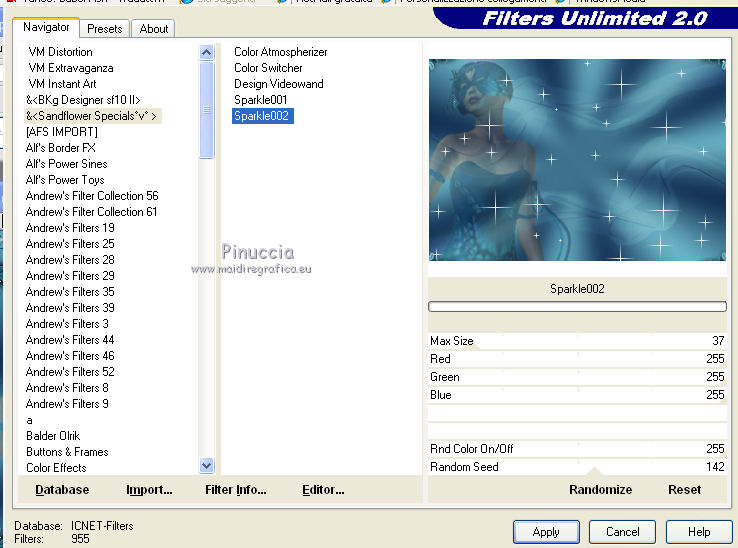This screenshot has height=548, width=738.
Task: Select [AFS IMPORT] category
Action: point(62,132)
